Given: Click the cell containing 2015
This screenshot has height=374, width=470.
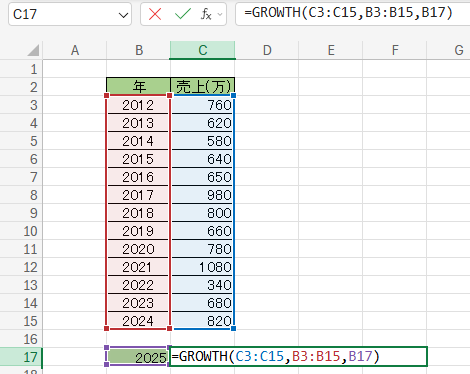Looking at the screenshot, I should [x=138, y=159].
